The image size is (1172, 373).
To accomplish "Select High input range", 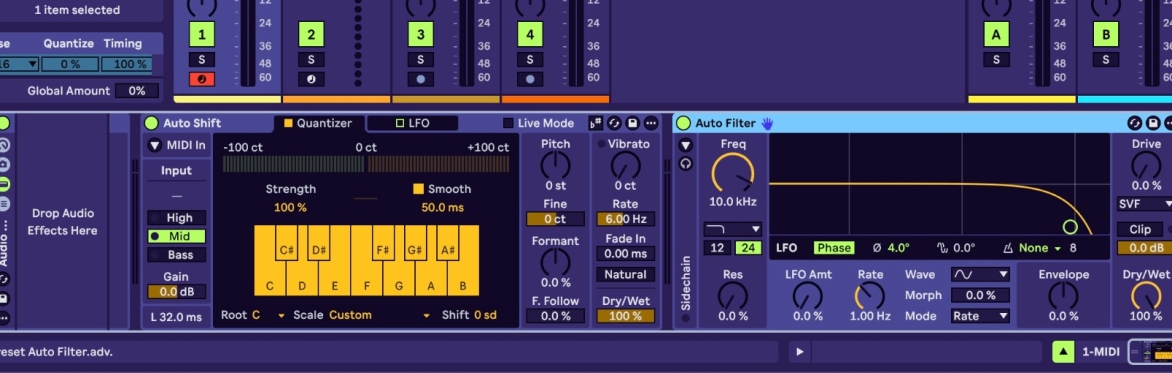I will [x=176, y=218].
